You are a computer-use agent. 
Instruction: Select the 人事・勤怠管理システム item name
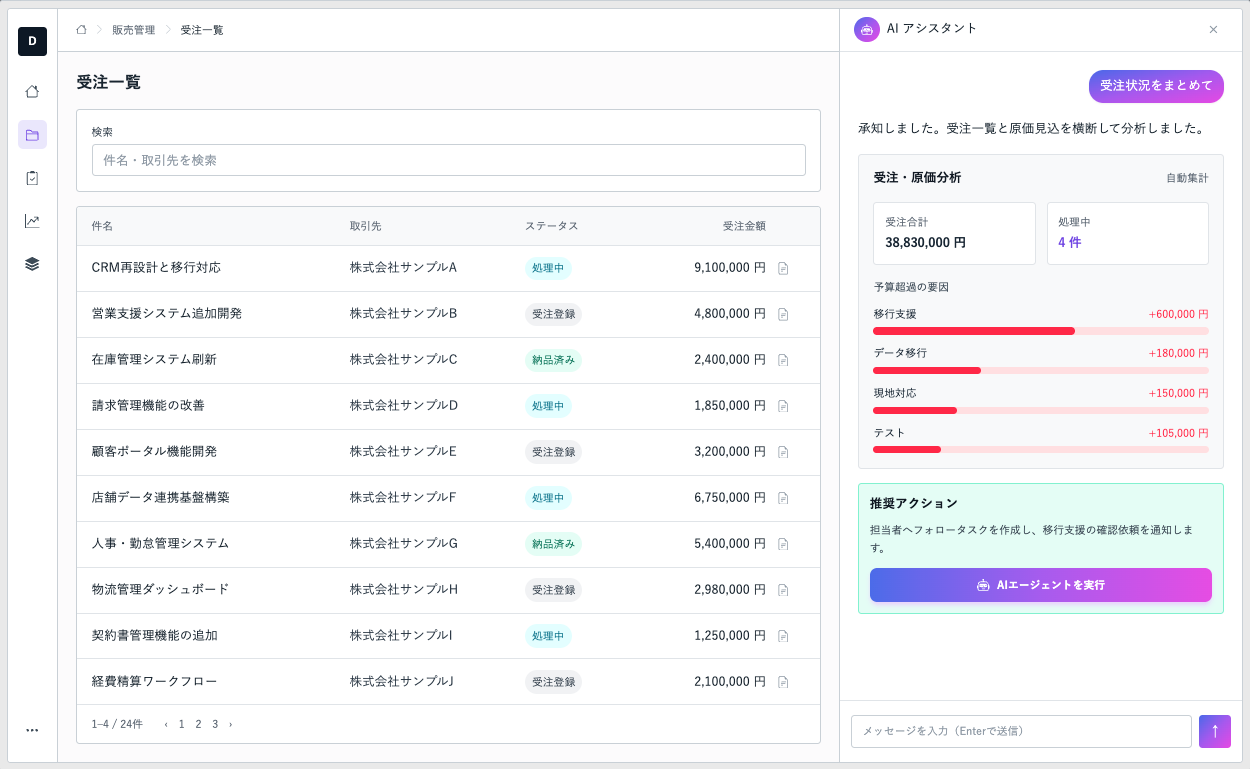tap(160, 544)
